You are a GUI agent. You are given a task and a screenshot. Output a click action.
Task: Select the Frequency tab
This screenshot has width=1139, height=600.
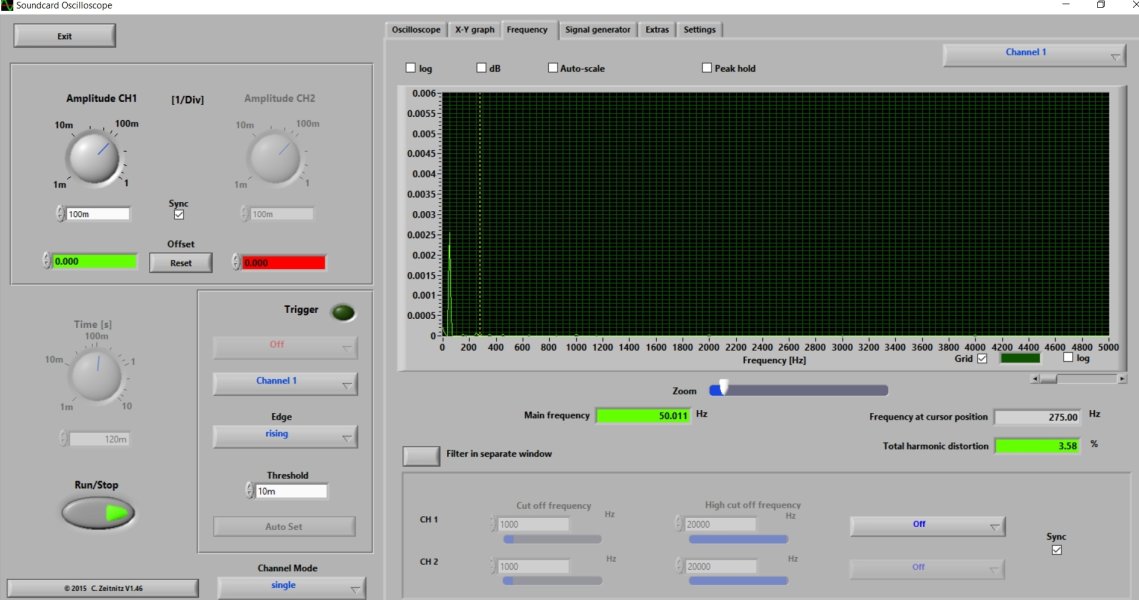(527, 30)
